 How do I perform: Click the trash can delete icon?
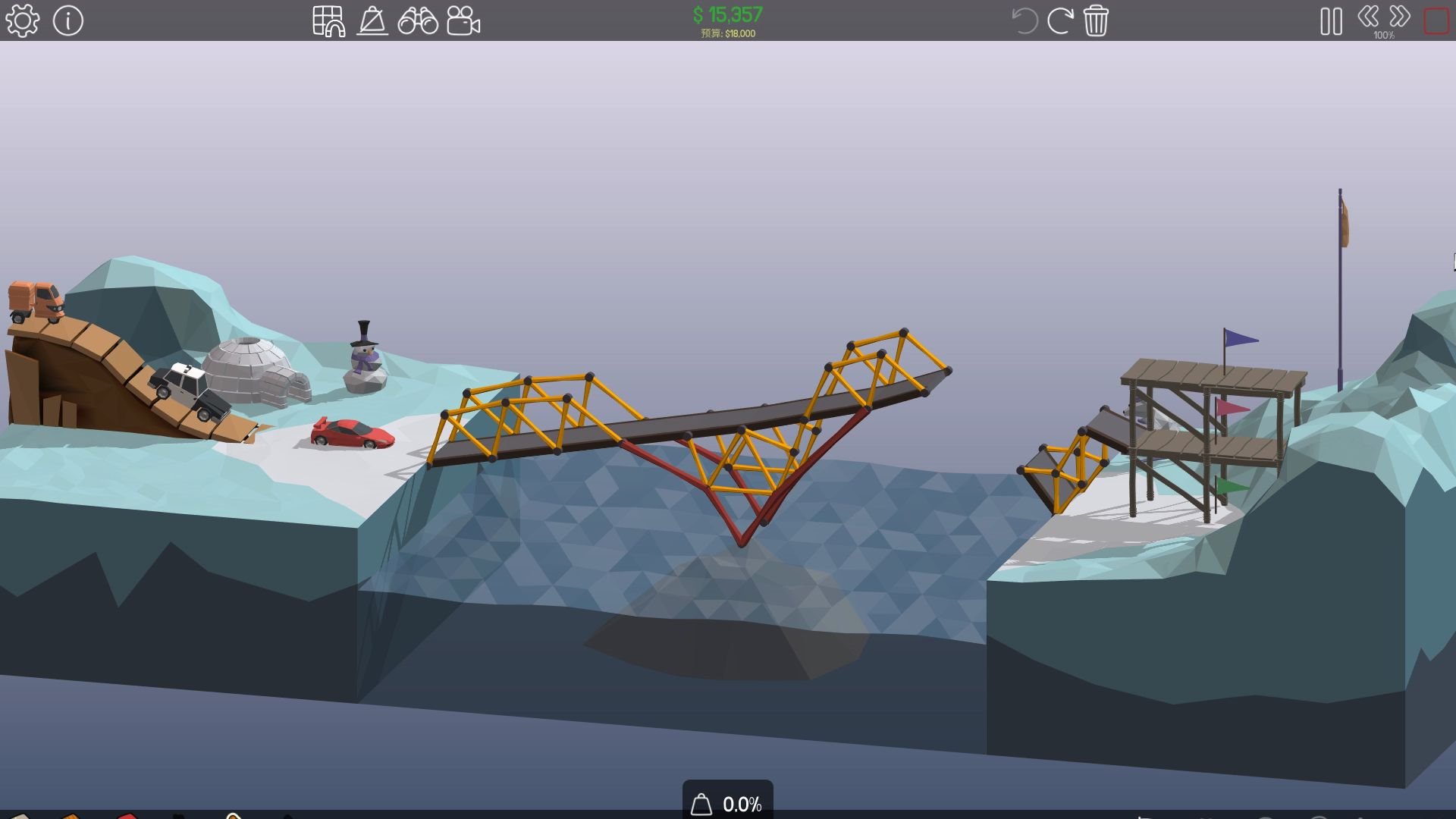(1096, 20)
